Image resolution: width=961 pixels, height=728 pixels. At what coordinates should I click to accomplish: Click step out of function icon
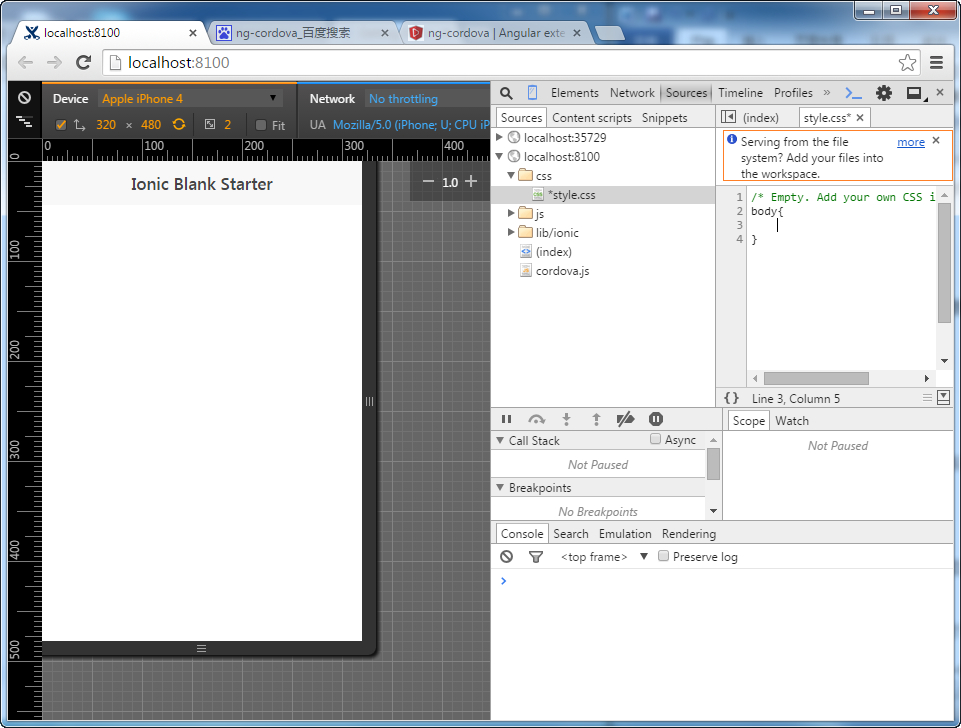tap(596, 419)
